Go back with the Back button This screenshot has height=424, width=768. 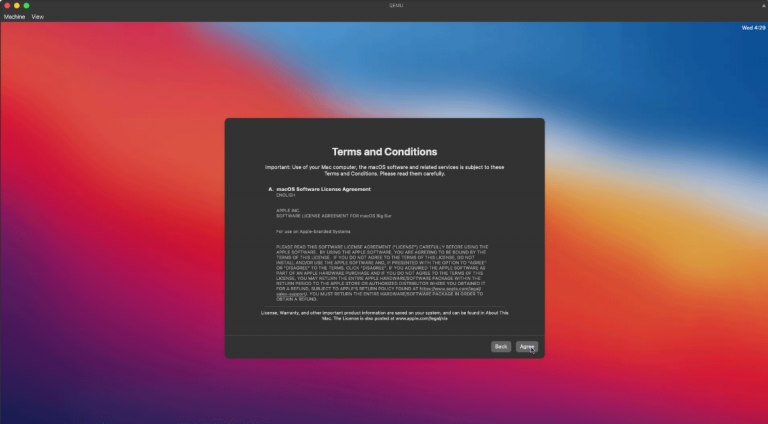click(x=501, y=347)
